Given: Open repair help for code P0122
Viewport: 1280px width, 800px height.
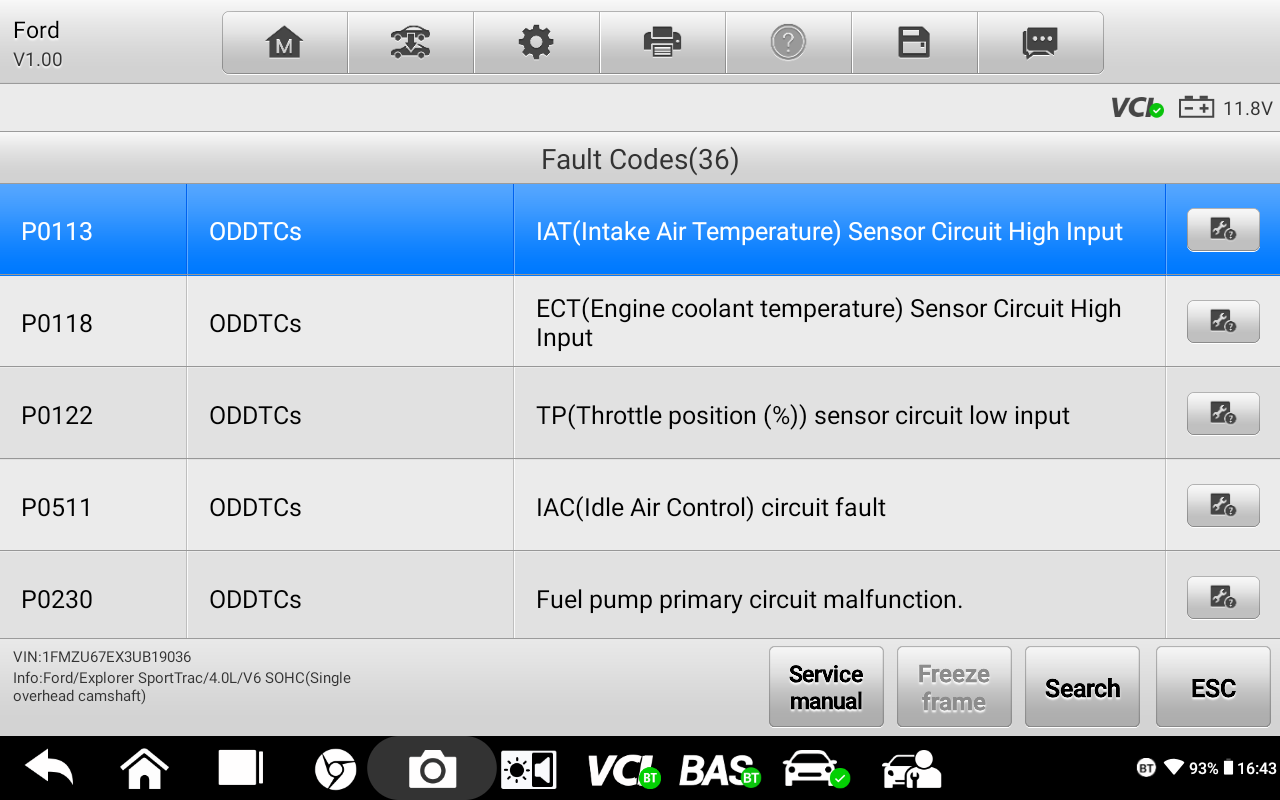Looking at the screenshot, I should [x=1222, y=414].
